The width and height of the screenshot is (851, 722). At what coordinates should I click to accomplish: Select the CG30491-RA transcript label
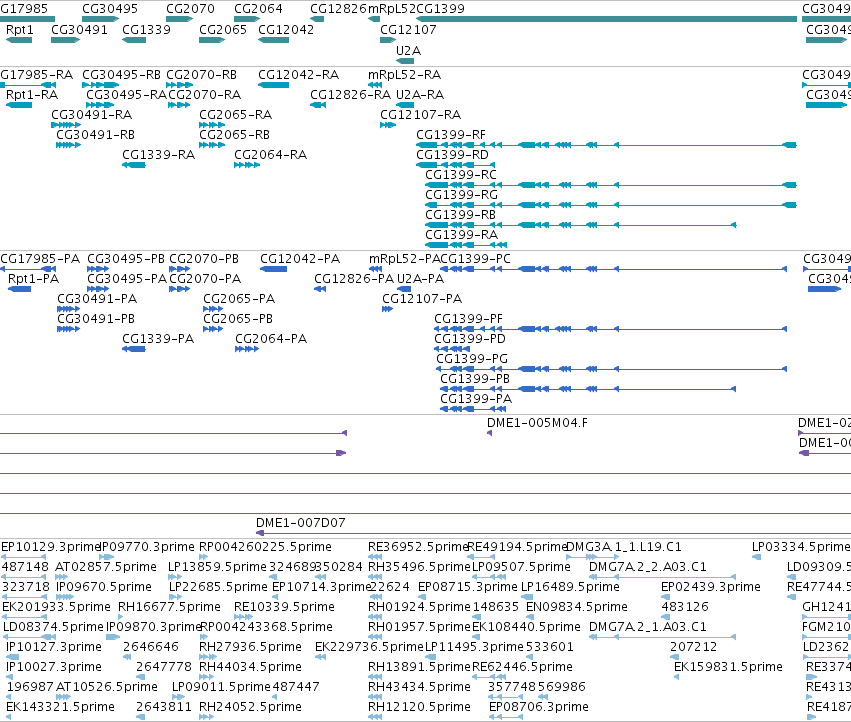pyautogui.click(x=92, y=115)
